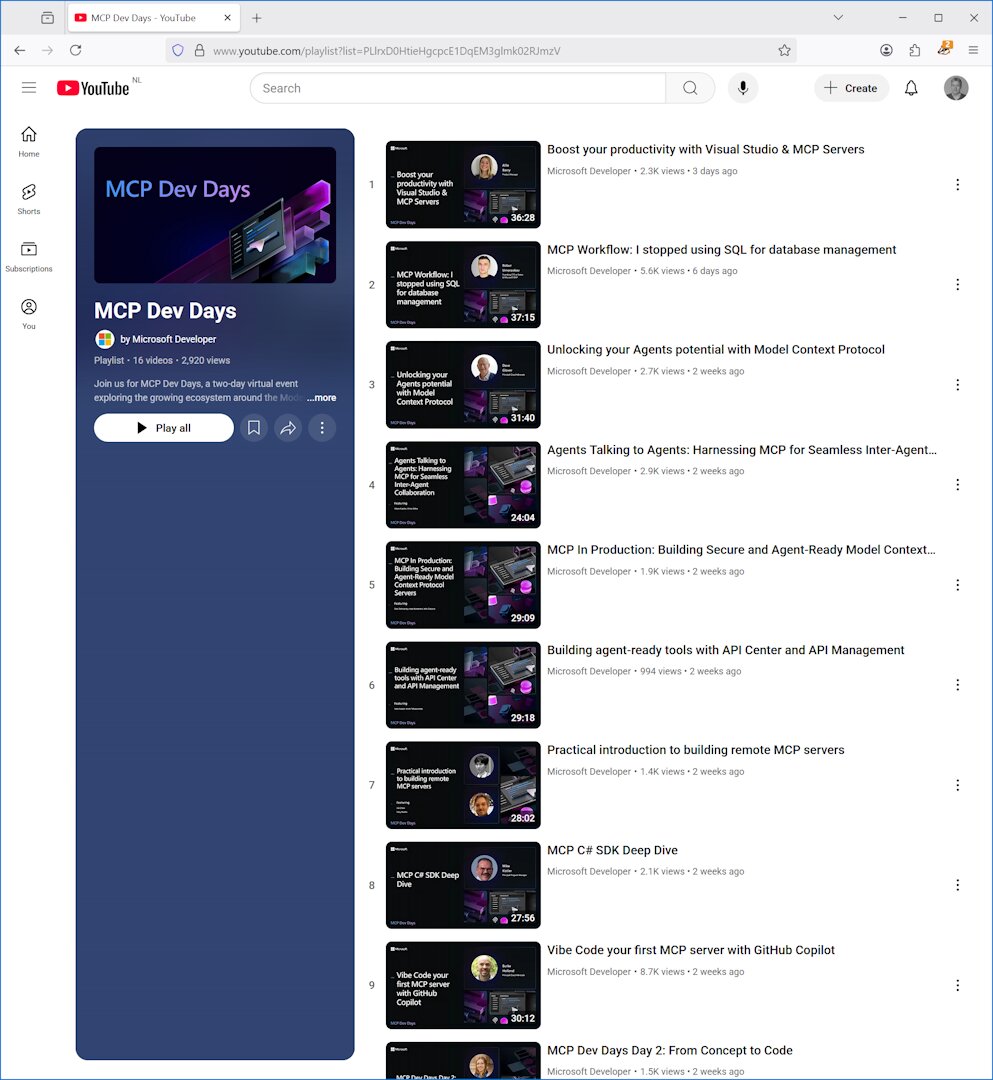The width and height of the screenshot is (993, 1080).
Task: Start a voice search with the microphone icon
Action: (742, 88)
